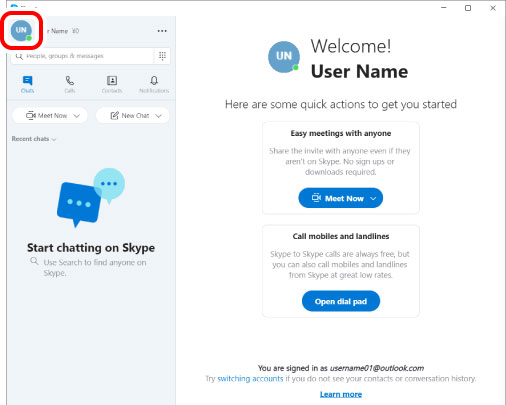506x405 pixels.
Task: Open the Learn more link
Action: point(341,394)
